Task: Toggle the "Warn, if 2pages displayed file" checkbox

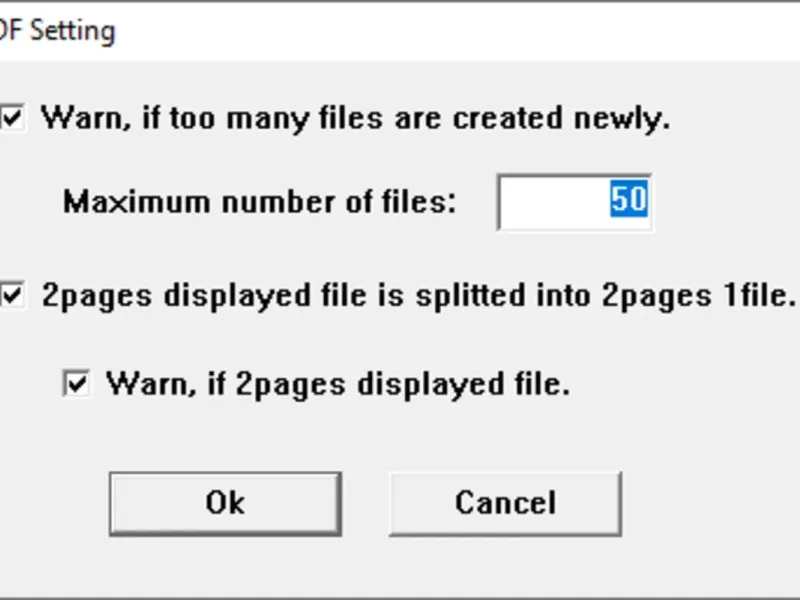Action: pyautogui.click(x=77, y=383)
